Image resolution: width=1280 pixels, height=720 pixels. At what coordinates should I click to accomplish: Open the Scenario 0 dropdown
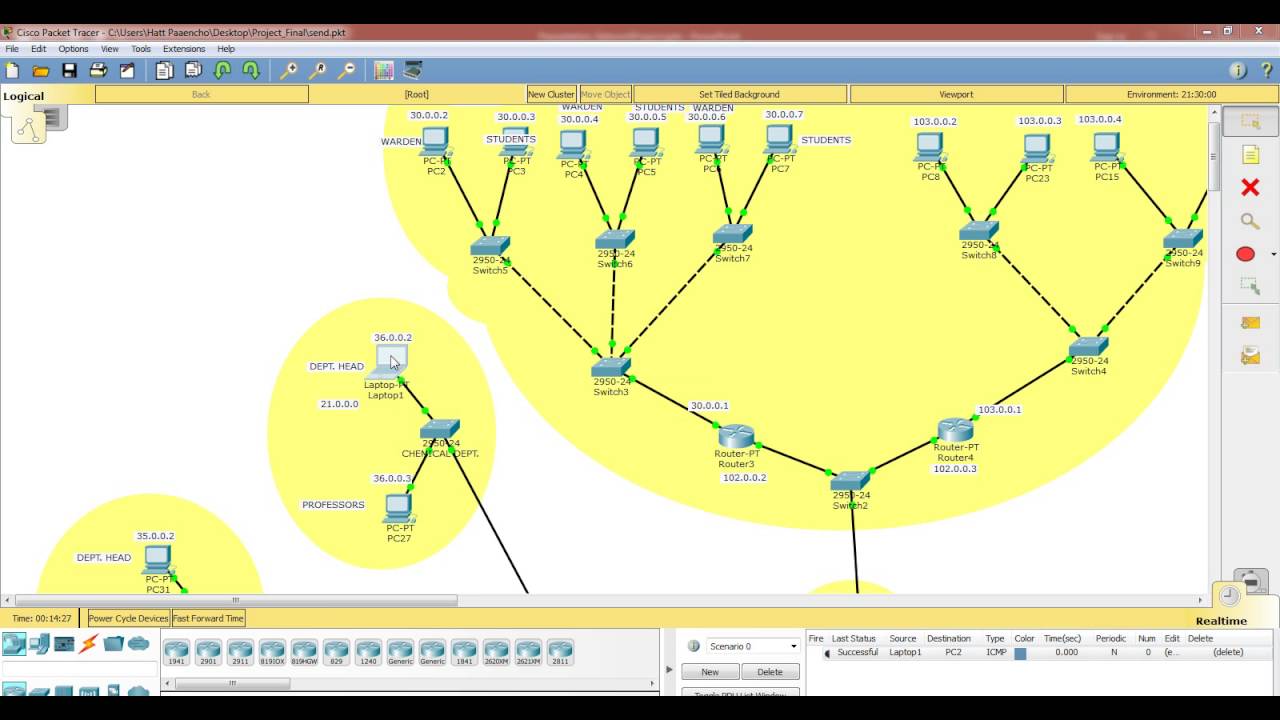click(x=753, y=646)
